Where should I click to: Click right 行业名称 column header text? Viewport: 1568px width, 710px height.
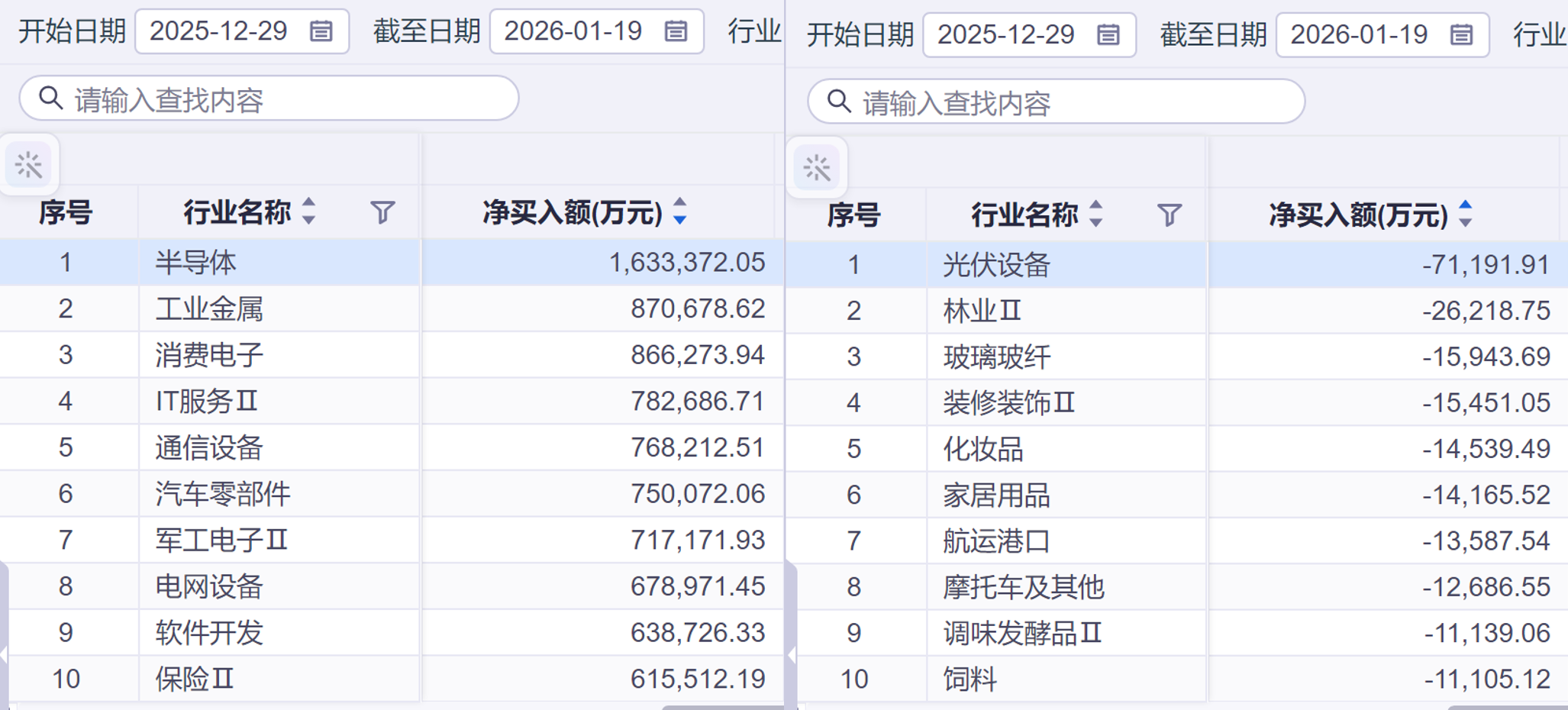(1024, 215)
